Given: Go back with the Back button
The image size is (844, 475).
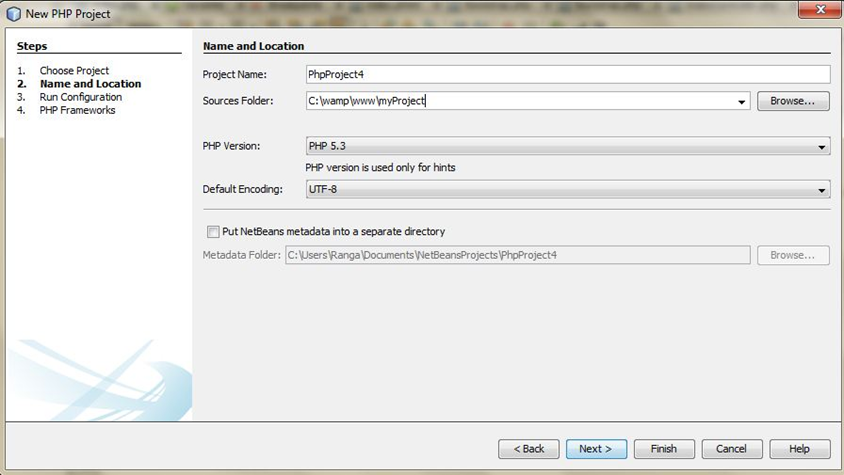Looking at the screenshot, I should [529, 449].
